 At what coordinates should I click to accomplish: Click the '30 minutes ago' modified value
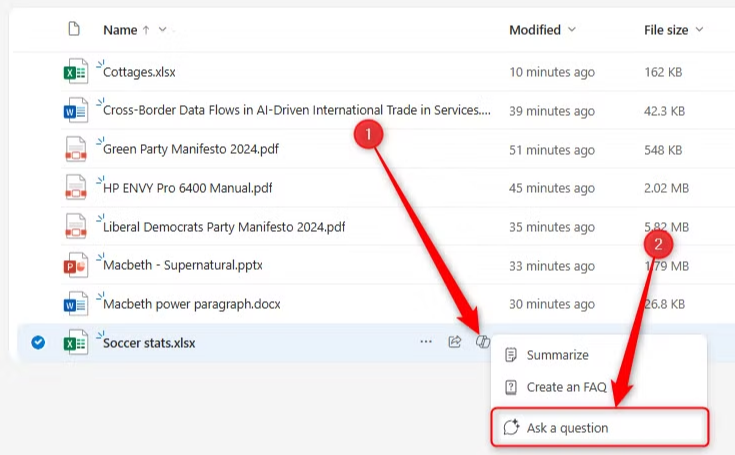pos(552,304)
